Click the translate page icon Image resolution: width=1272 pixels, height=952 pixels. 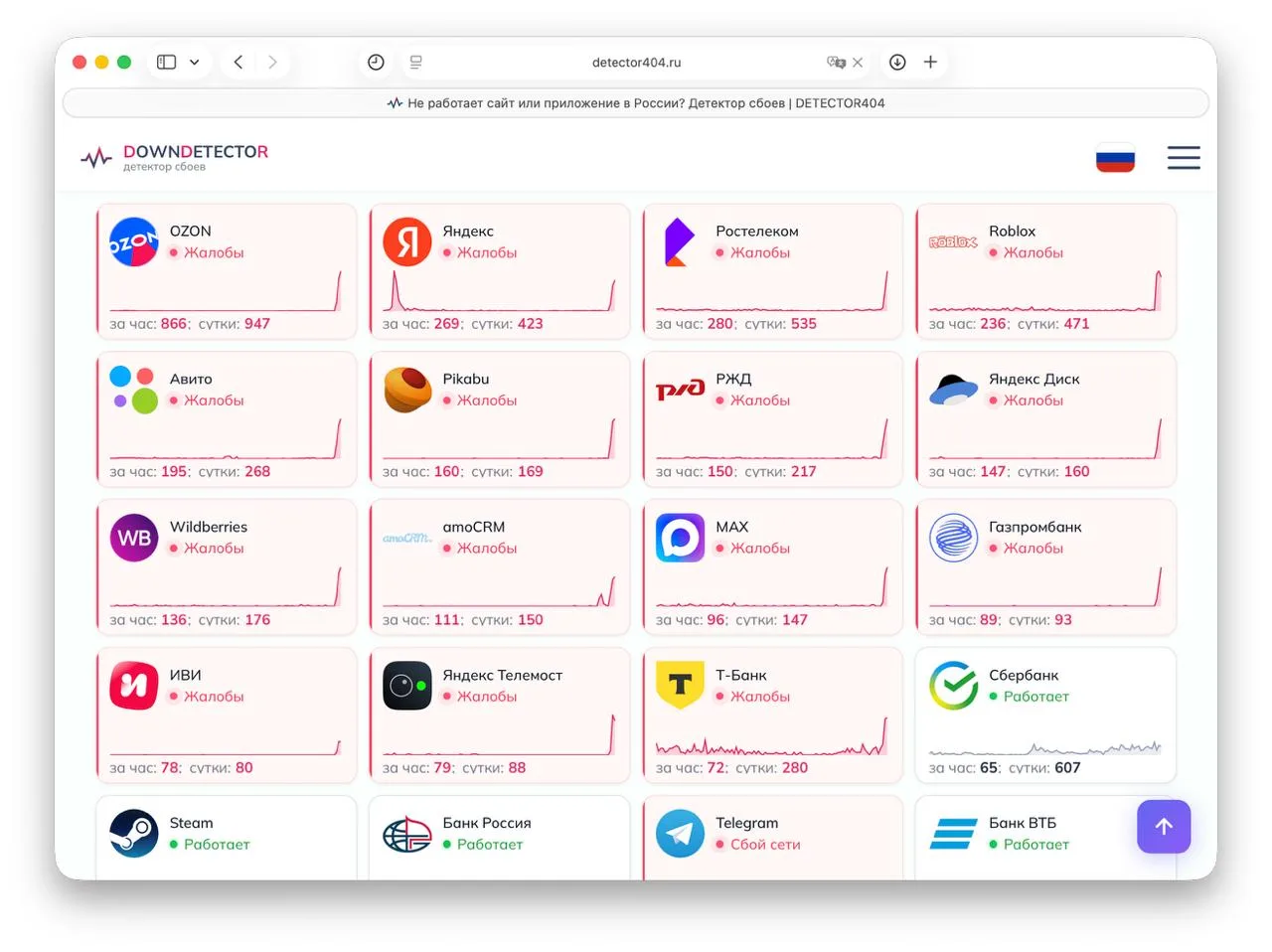836,62
